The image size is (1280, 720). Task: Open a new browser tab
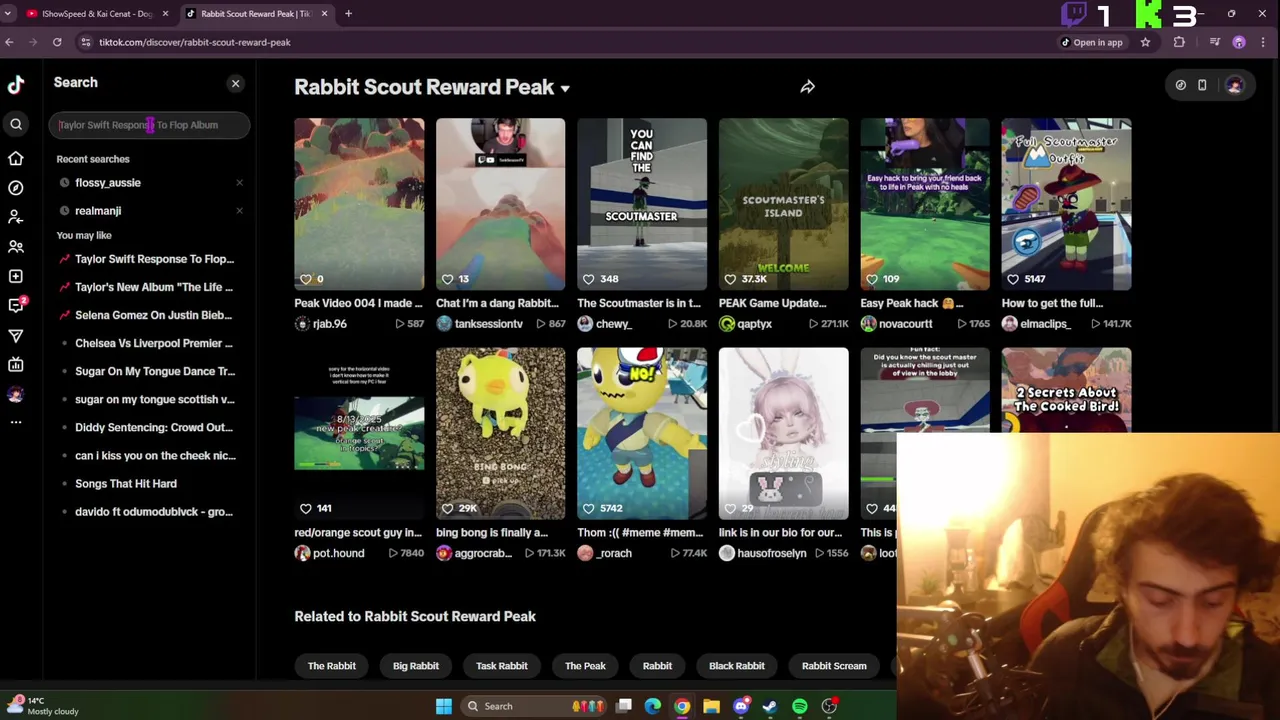pos(348,14)
